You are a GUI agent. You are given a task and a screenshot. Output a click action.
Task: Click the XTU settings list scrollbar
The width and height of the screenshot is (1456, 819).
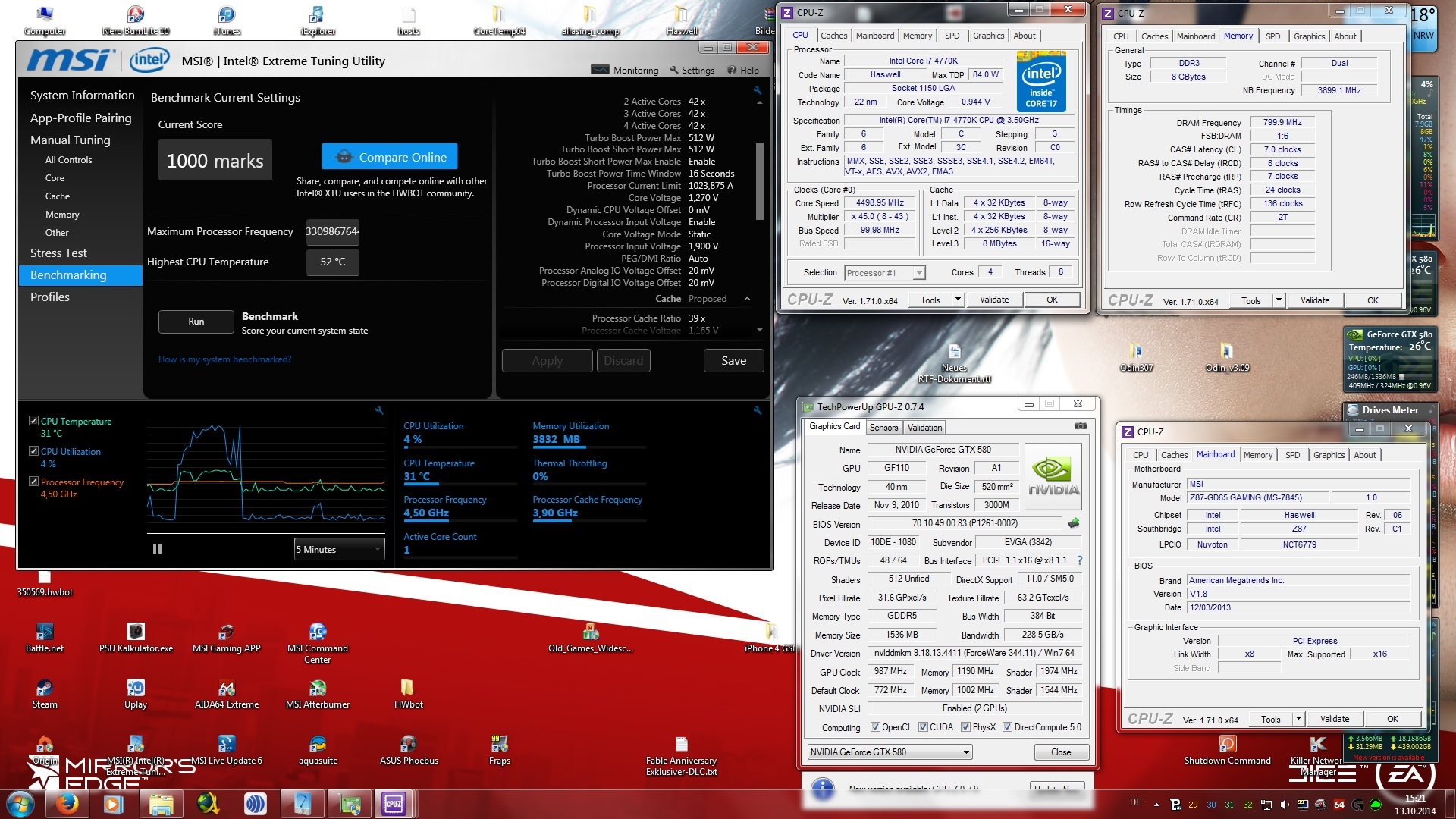pyautogui.click(x=759, y=182)
